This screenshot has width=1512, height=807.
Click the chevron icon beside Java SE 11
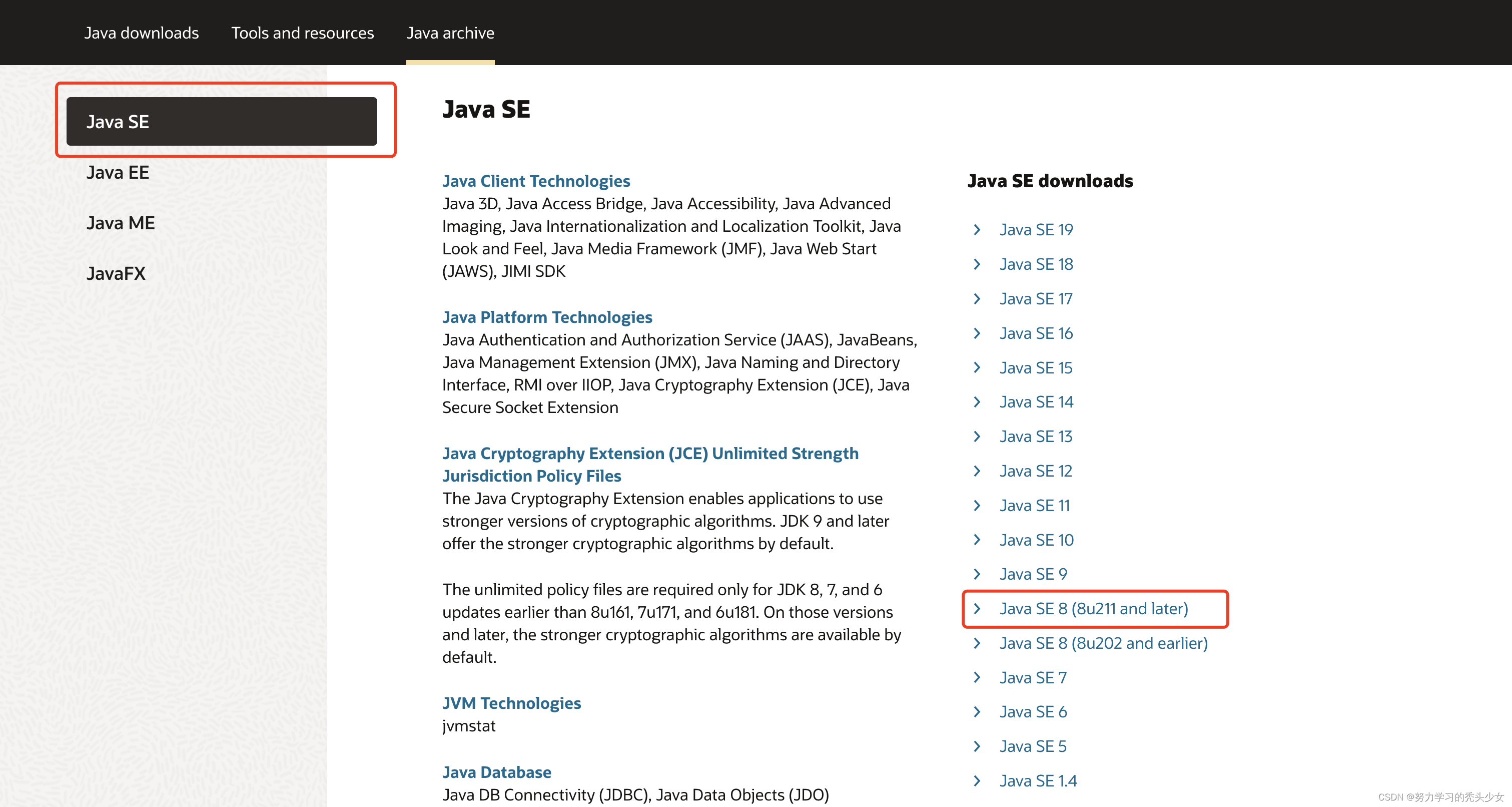[x=977, y=506]
